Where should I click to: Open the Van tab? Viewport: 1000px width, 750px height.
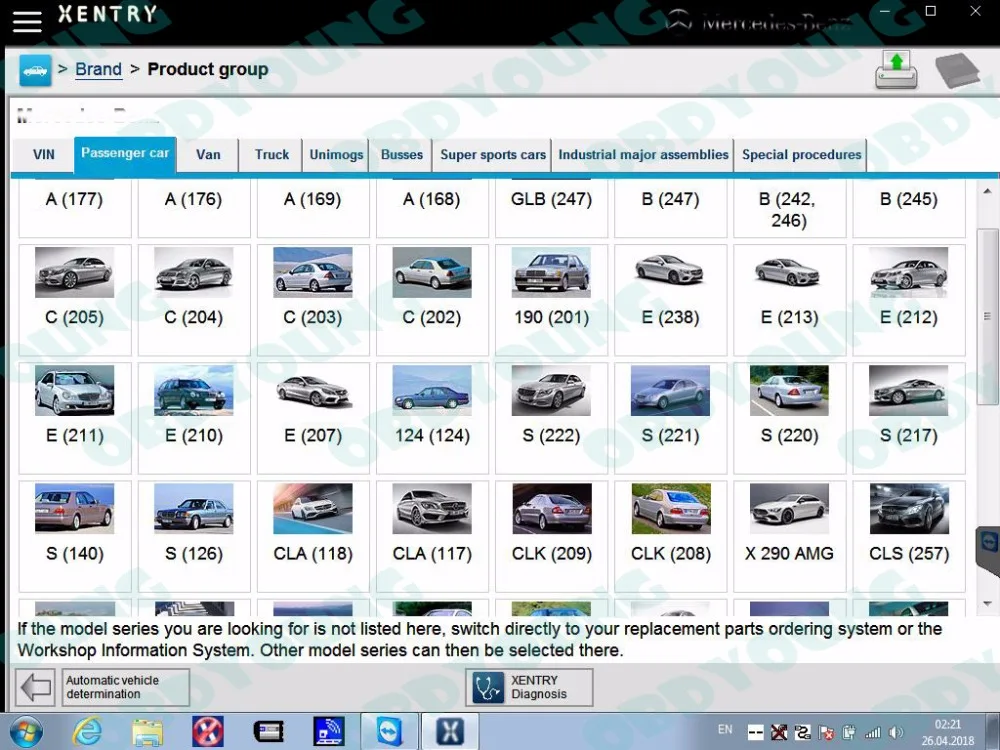208,155
